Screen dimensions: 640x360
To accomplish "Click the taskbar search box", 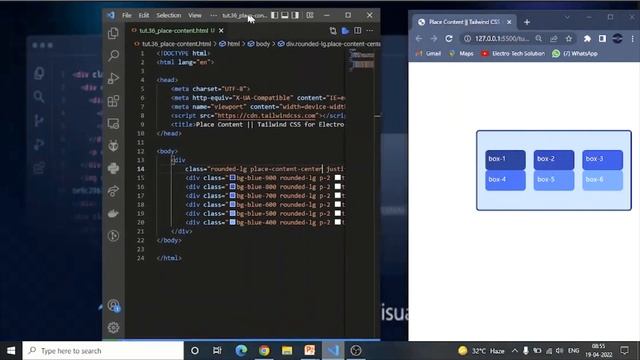I will click(103, 351).
